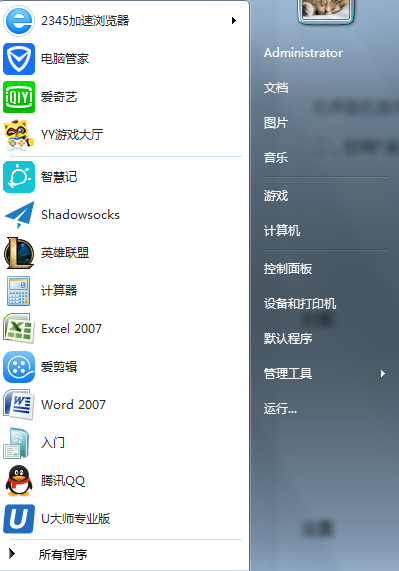Click the 2345加速浏览器 label text
The width and height of the screenshot is (399, 571).
point(85,21)
